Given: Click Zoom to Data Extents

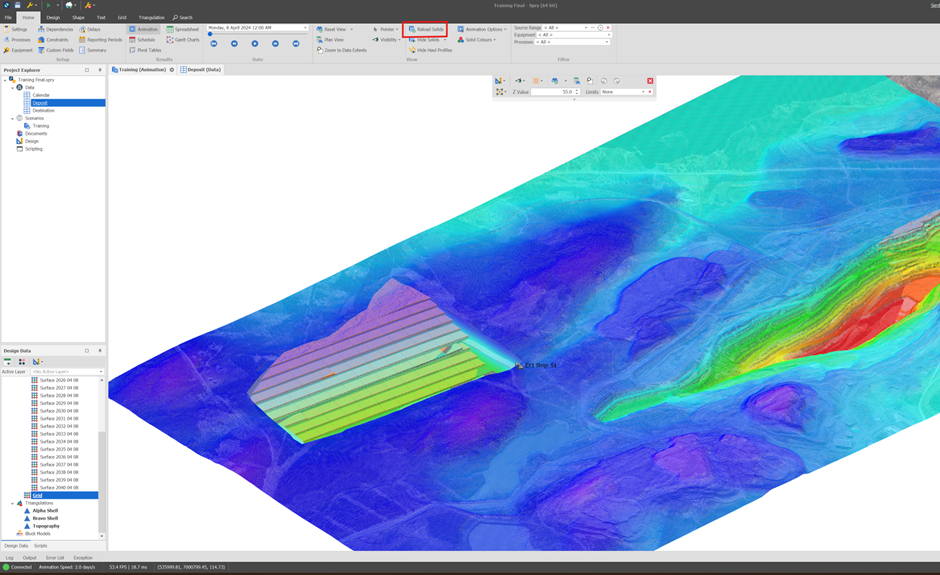Looking at the screenshot, I should tap(343, 50).
